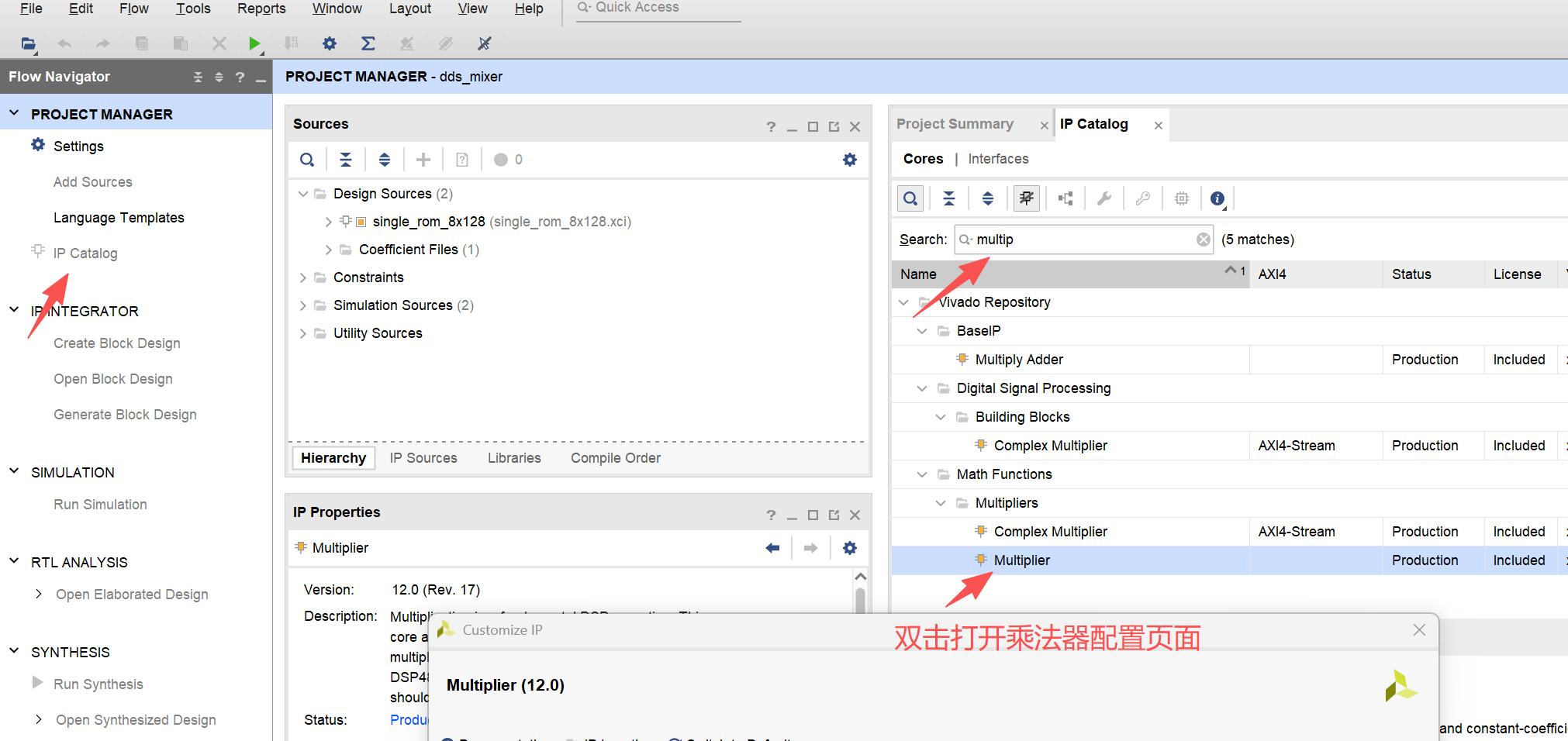
Task: Collapse all icon in Flow Navigator header
Action: (x=198, y=77)
